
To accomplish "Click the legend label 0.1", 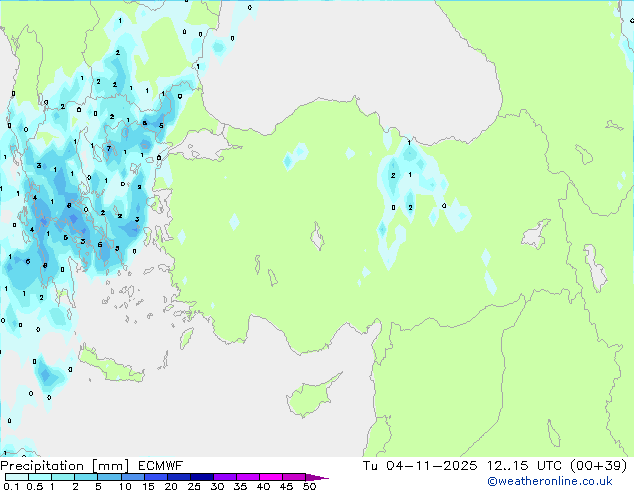I will coord(11,486).
